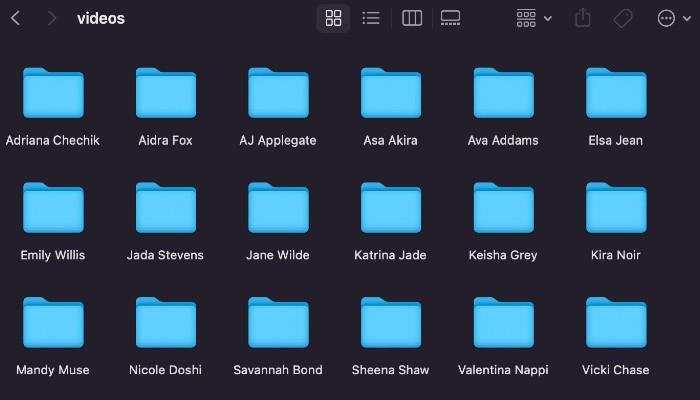Select the Kira Noir folder icon
Screen dimensions: 700x400
(616, 208)
